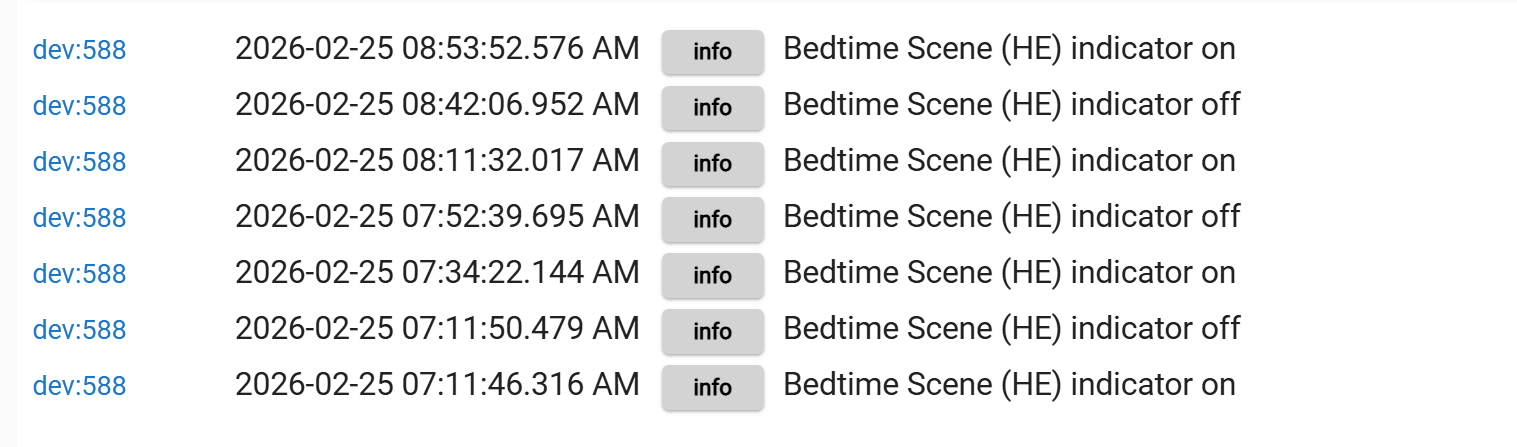Follow dev:588 link on 08:11:32.017 AM row

(79, 162)
